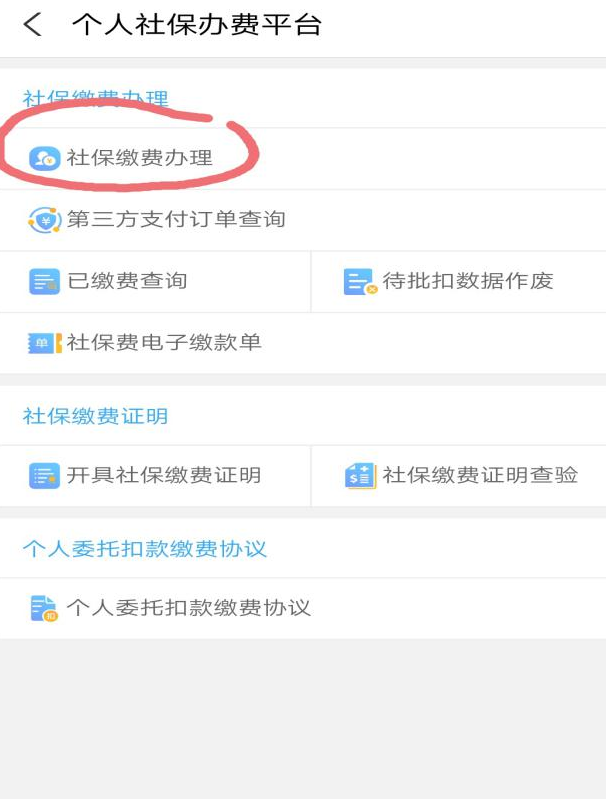The height and width of the screenshot is (799, 606).
Task: Tap the 开具社保缴费证明 blue list icon
Action: [x=44, y=475]
